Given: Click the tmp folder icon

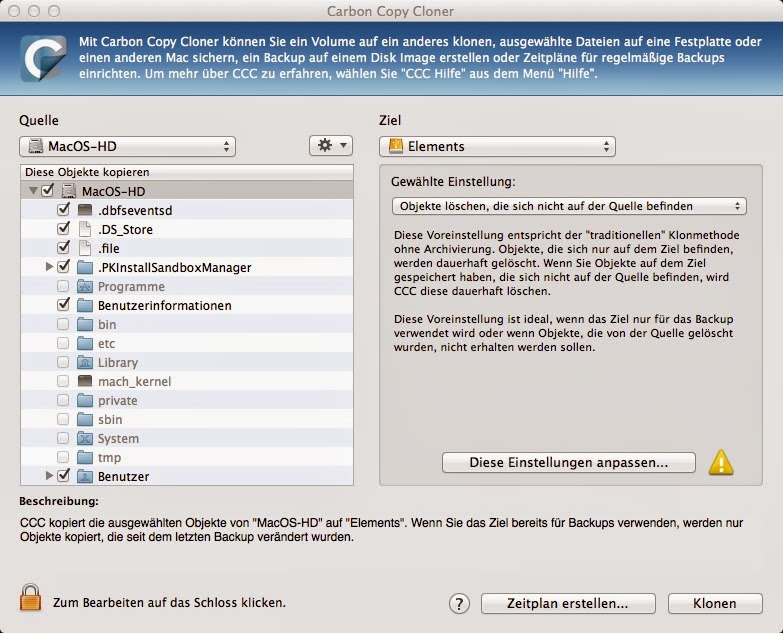Looking at the screenshot, I should [85, 457].
